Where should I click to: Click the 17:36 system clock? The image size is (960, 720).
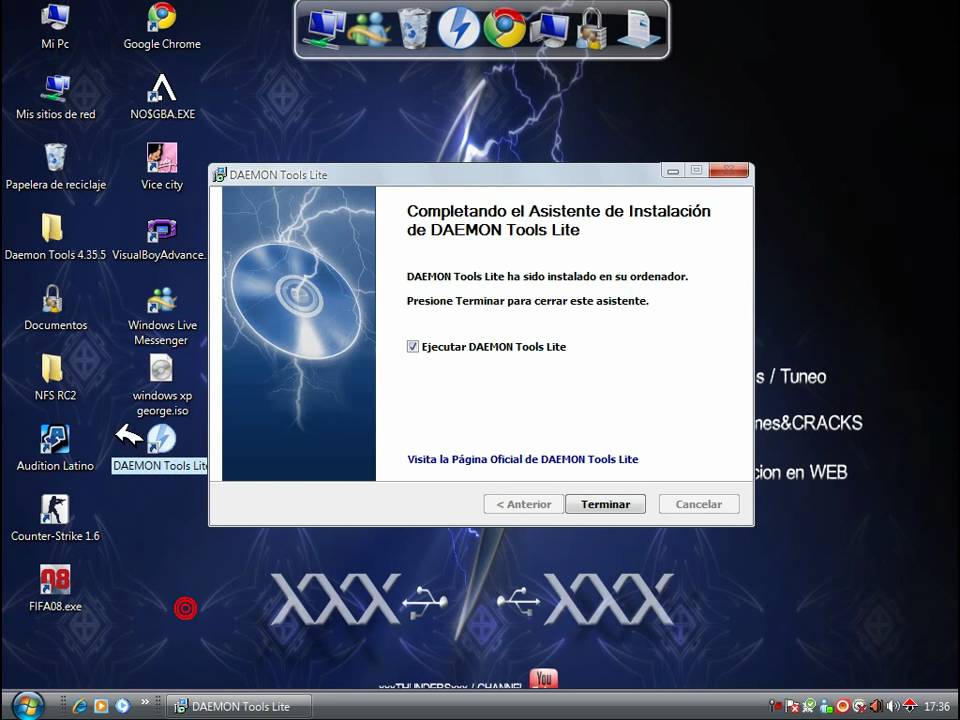[936, 707]
